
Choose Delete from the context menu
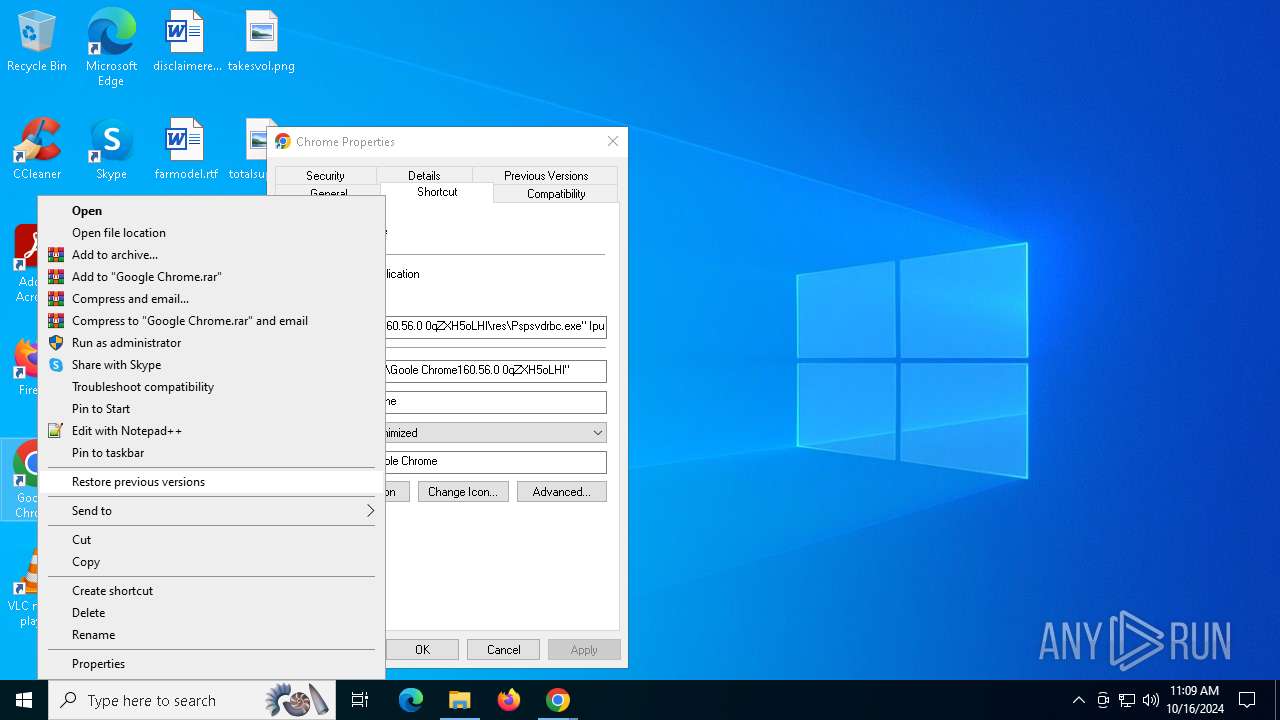(211, 613)
